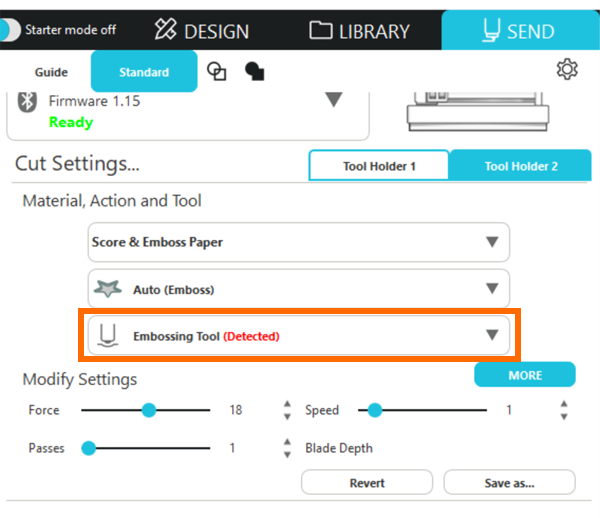Open the Auto (Emboss) action dropdown
Image resolution: width=600 pixels, height=518 pixels.
491,289
